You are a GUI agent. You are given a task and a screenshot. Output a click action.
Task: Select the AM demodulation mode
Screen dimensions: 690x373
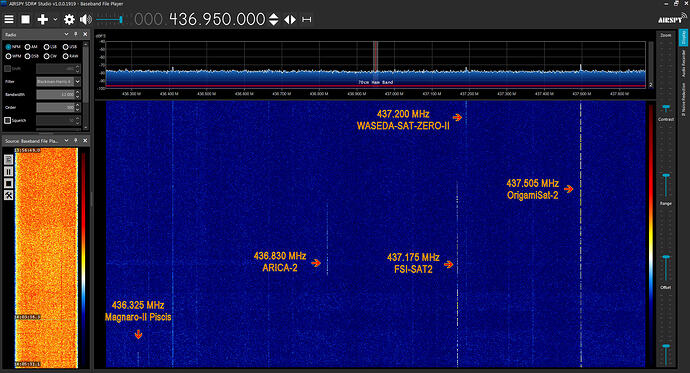point(31,47)
